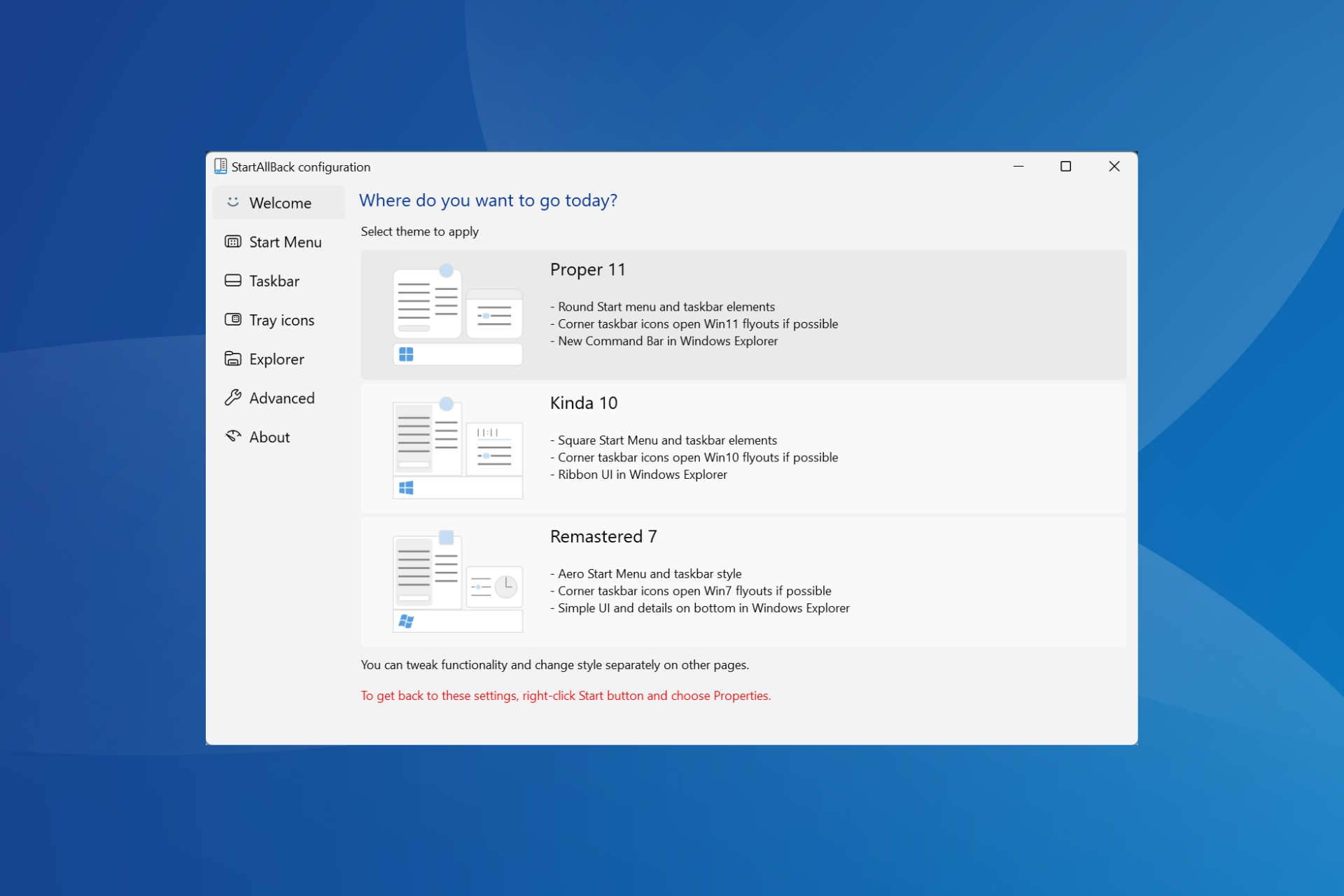Click the Proper 11 theme preview thumbnail
1344x896 pixels.
pos(458,314)
